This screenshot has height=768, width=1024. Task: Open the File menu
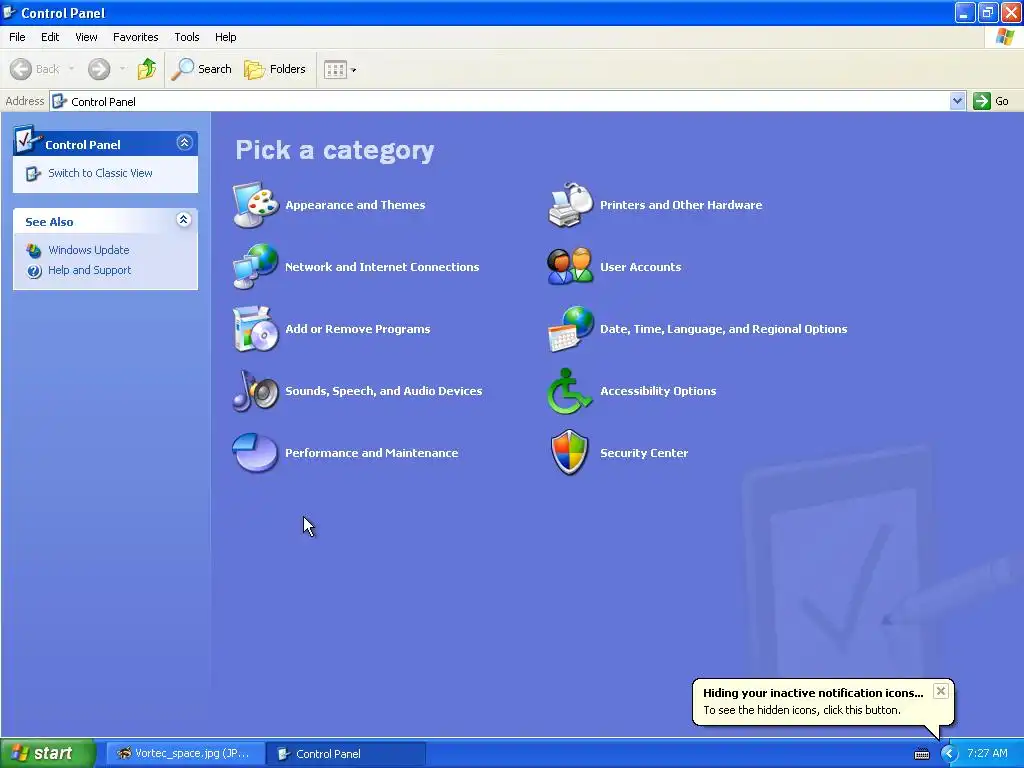[18, 37]
